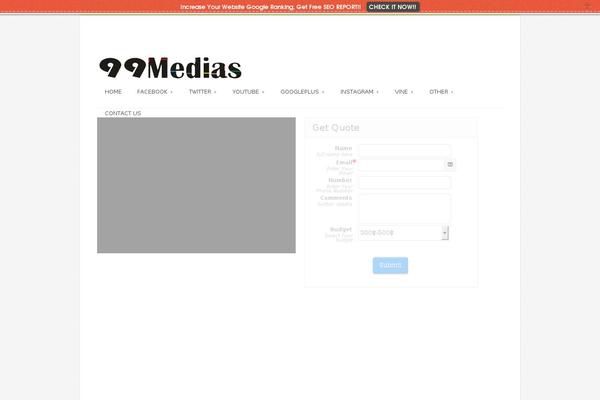Image resolution: width=600 pixels, height=400 pixels.
Task: Click the CHECK IT NOW!! button
Action: point(393,7)
